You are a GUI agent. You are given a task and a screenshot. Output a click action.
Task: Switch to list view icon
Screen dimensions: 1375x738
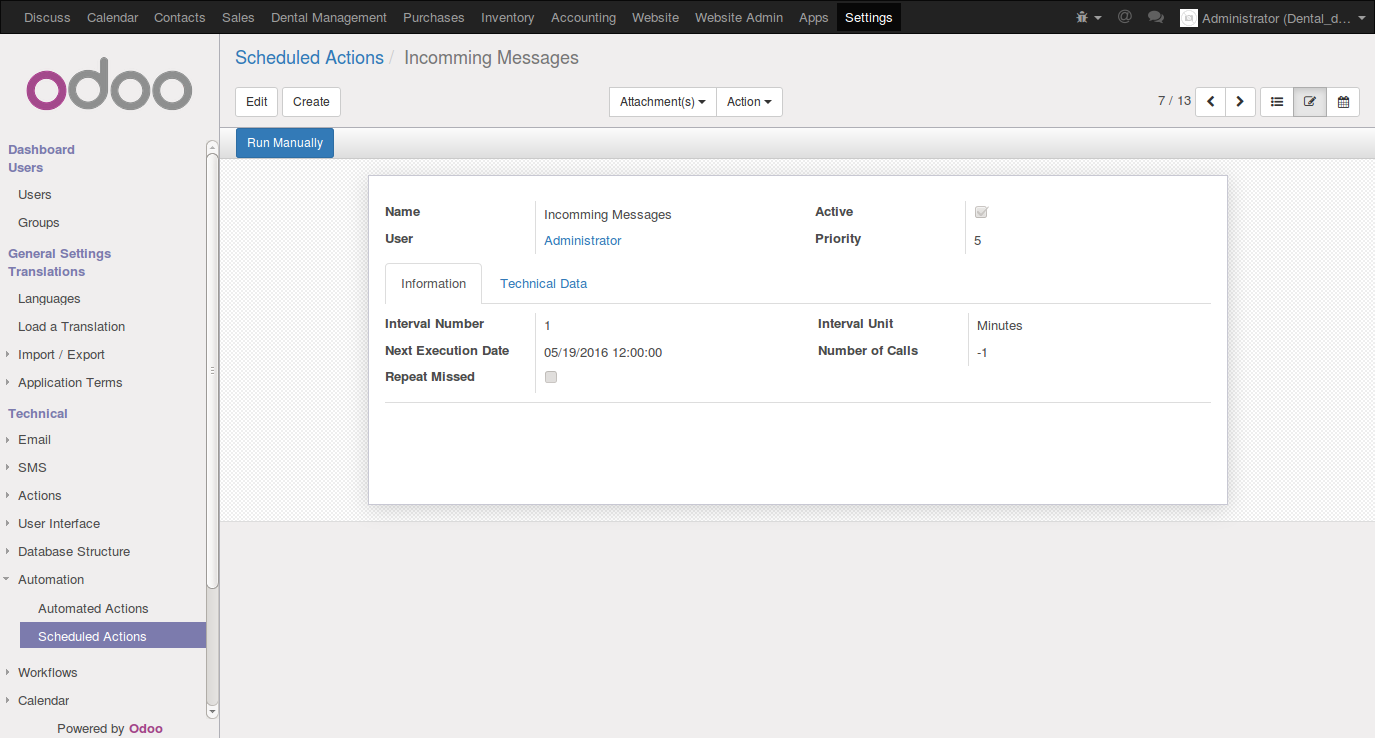click(1277, 102)
